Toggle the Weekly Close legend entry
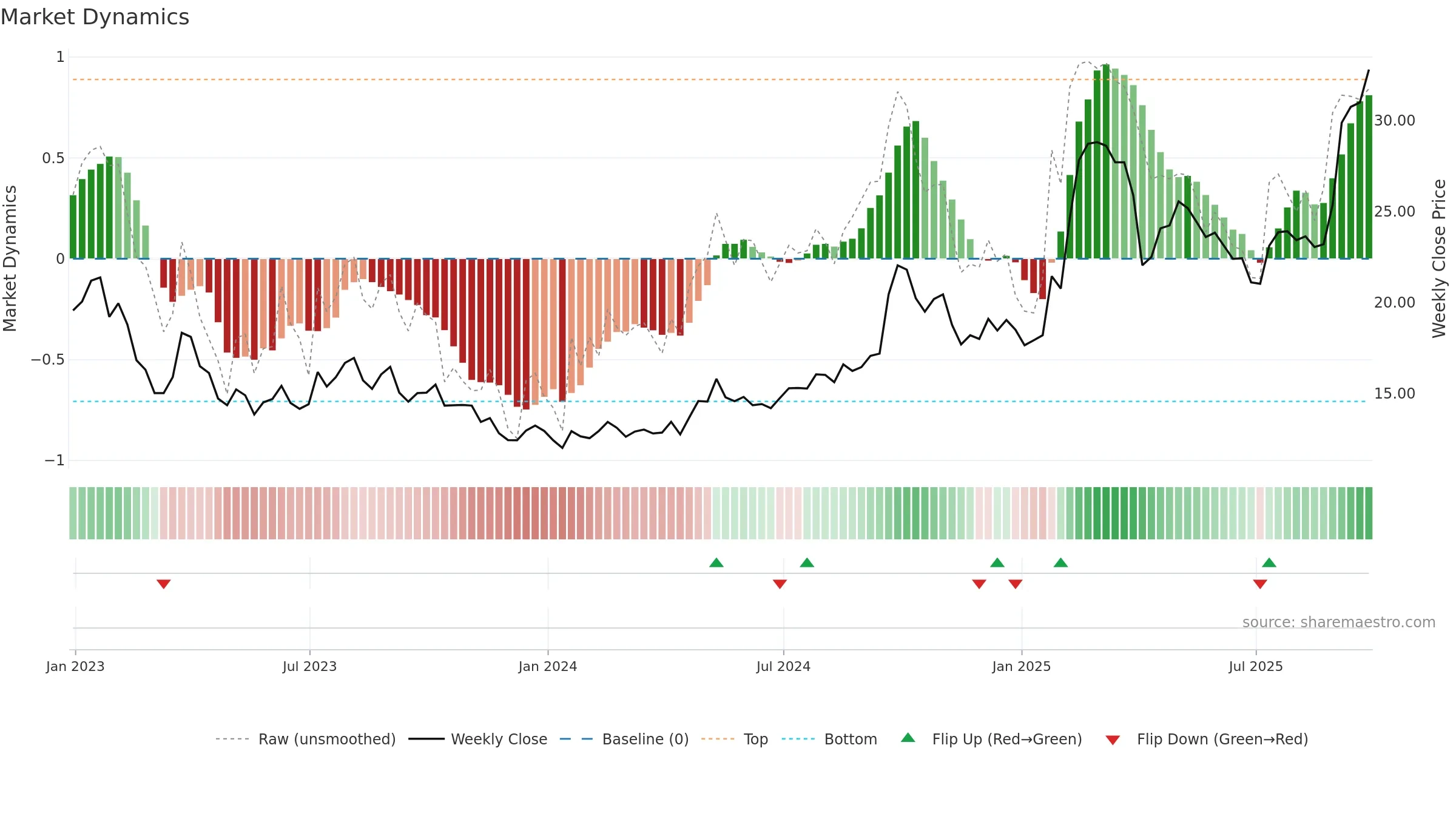This screenshot has height=819, width=1456. point(477,739)
